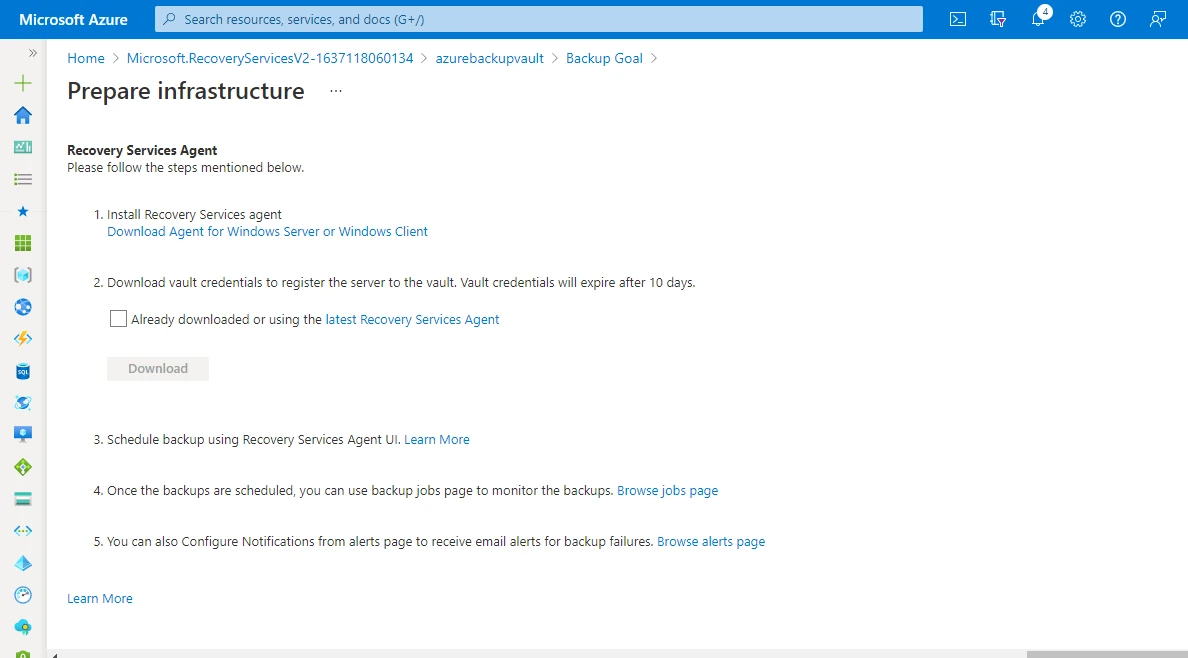The height and width of the screenshot is (658, 1188).
Task: Select the Home icon in the sidebar
Action: [x=22, y=115]
